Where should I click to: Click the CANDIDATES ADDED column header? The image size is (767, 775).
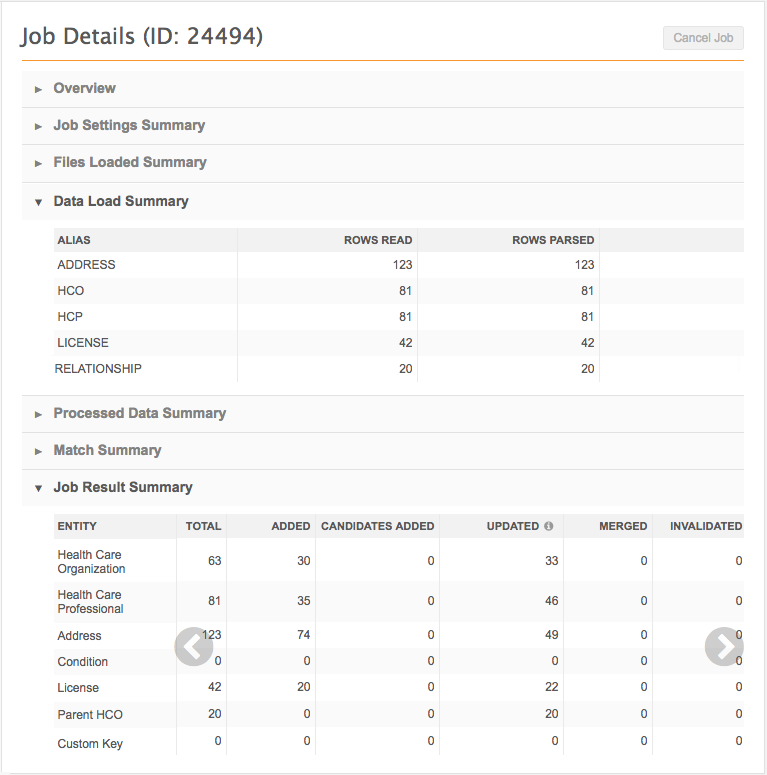tap(377, 526)
